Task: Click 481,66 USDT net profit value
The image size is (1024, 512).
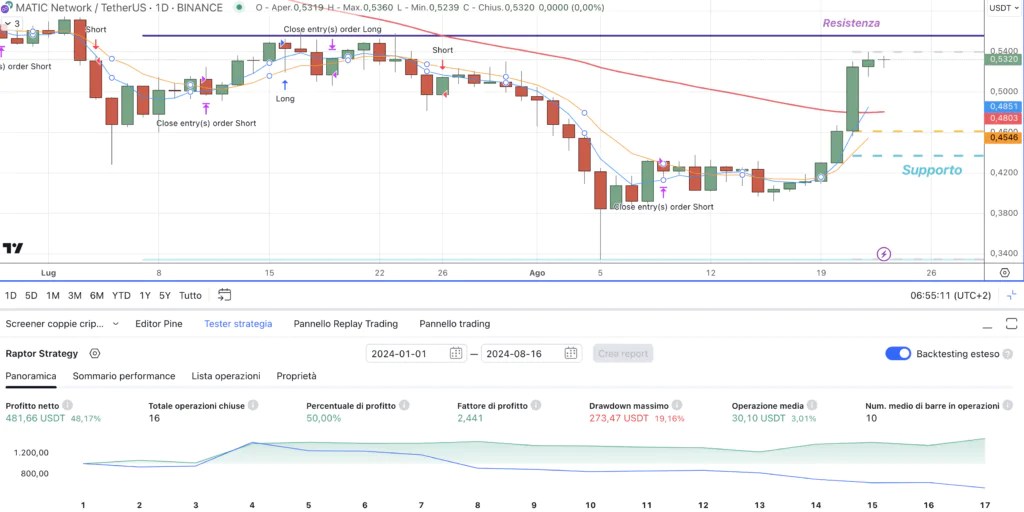Action: point(35,418)
